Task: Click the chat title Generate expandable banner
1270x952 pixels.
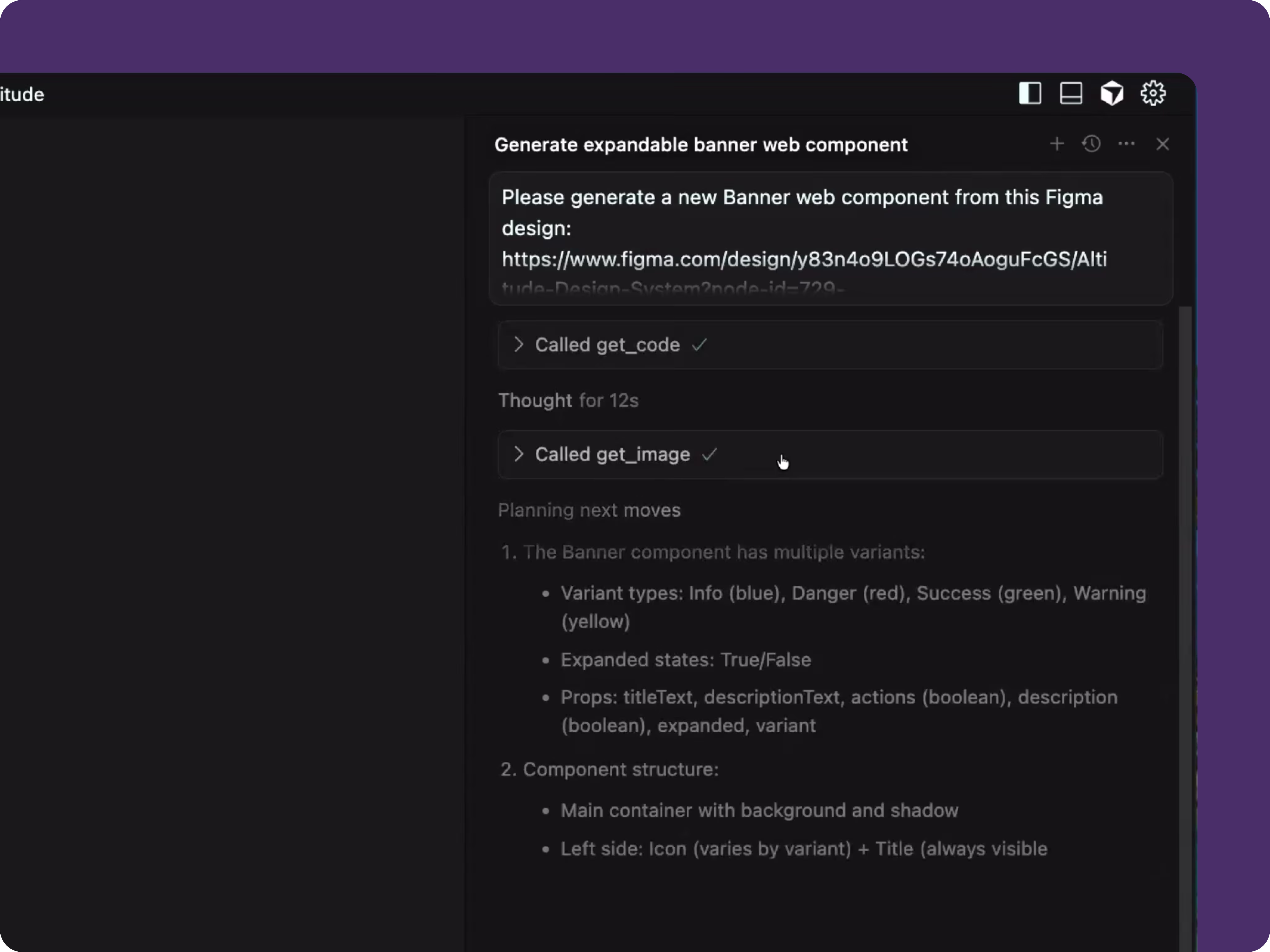Action: (700, 145)
